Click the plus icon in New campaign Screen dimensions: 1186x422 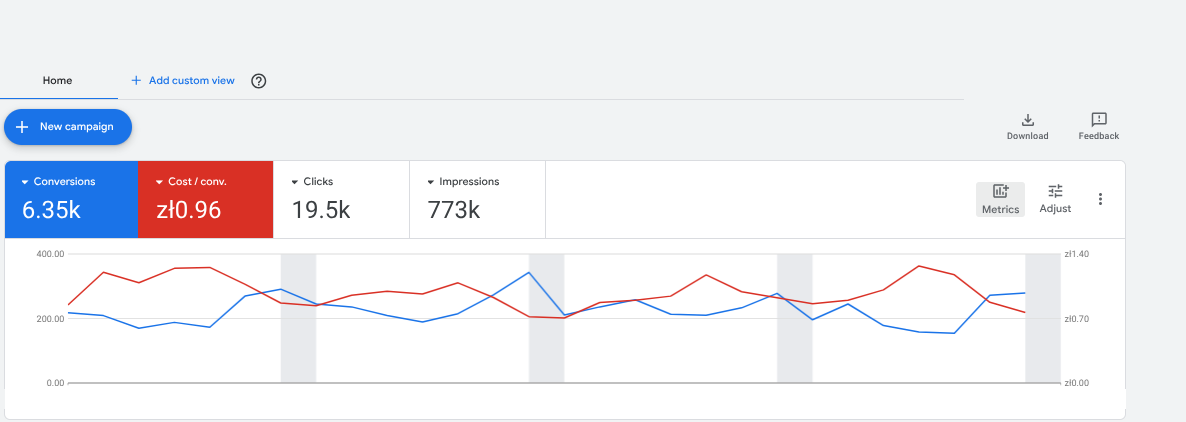(x=23, y=127)
